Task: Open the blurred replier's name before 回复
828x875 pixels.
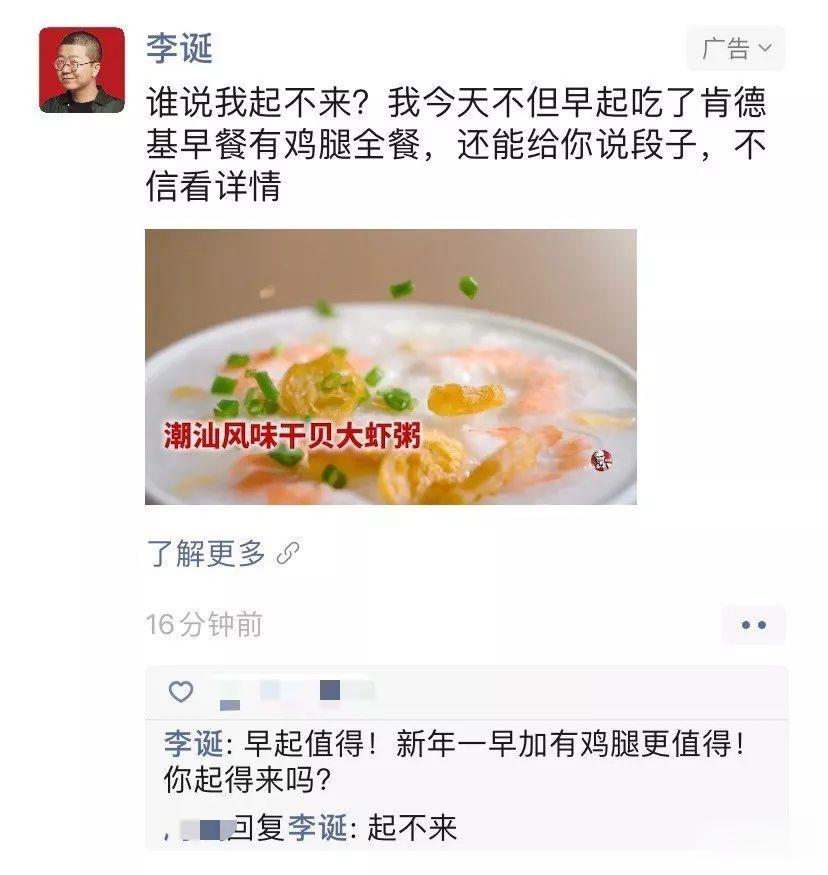Action: (x=198, y=829)
